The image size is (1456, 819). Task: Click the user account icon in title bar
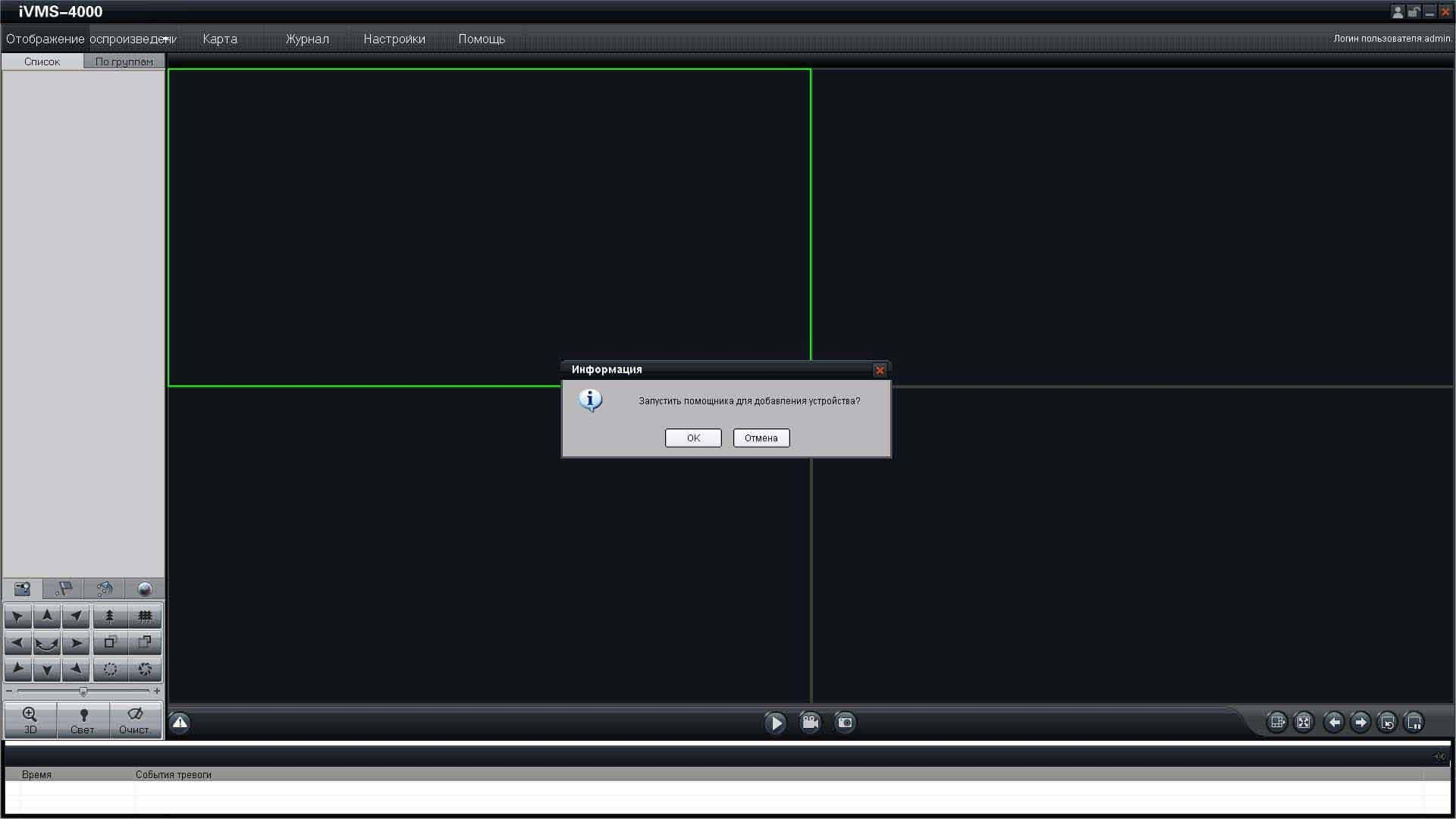(1398, 11)
